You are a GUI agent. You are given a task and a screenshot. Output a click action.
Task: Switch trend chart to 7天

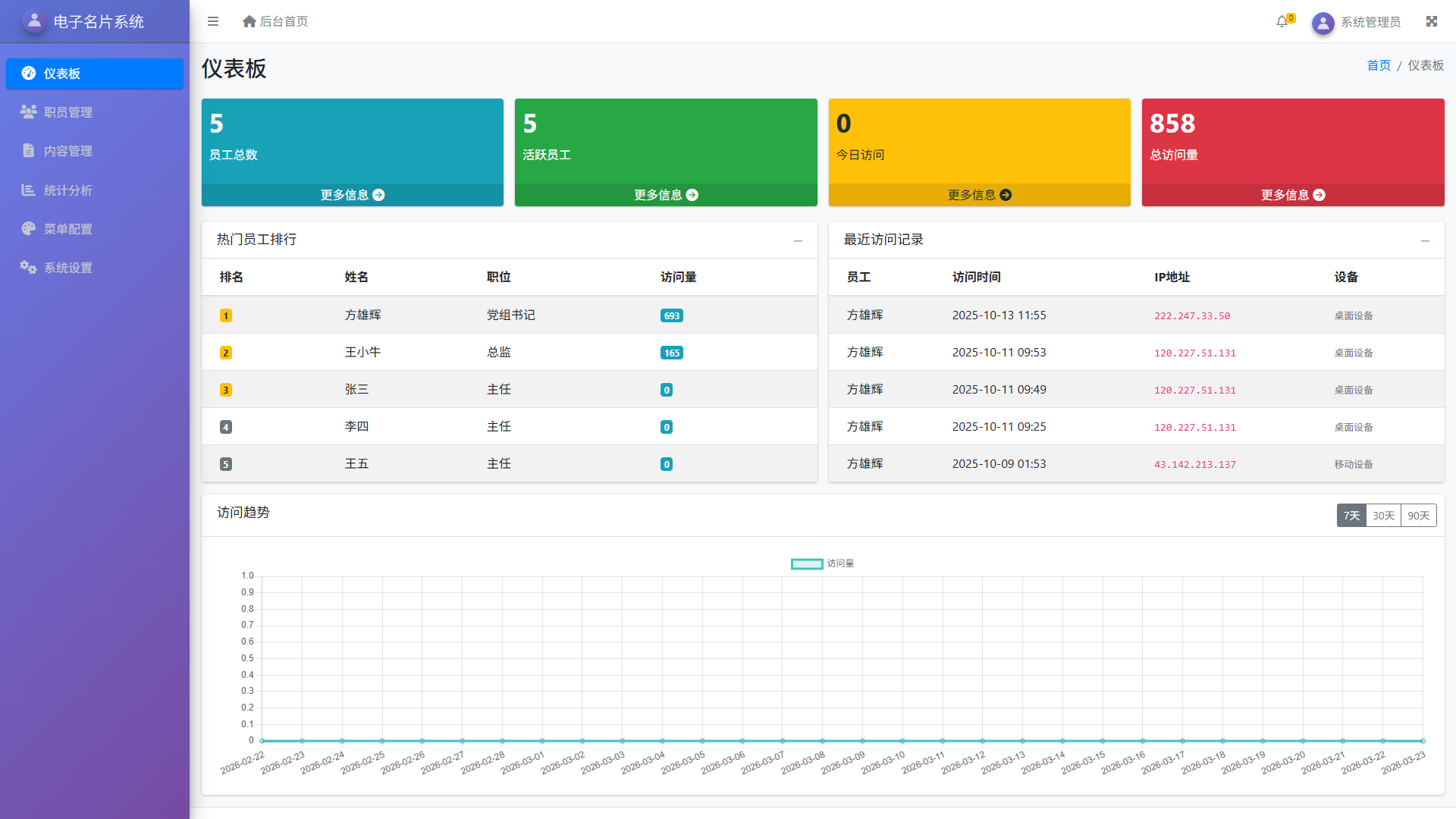(x=1351, y=516)
